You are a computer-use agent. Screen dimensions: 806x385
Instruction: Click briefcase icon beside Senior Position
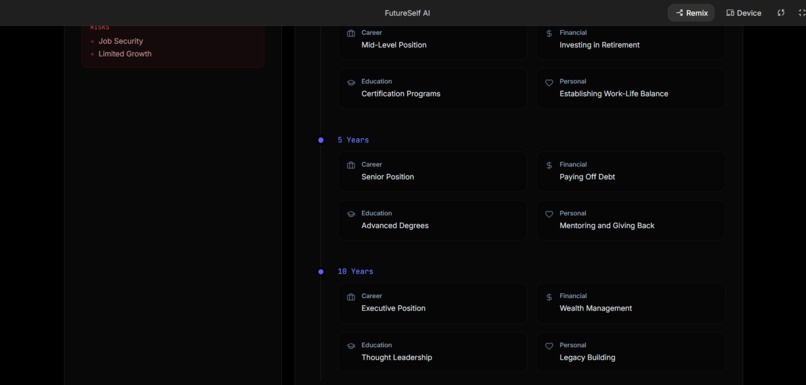(x=351, y=166)
